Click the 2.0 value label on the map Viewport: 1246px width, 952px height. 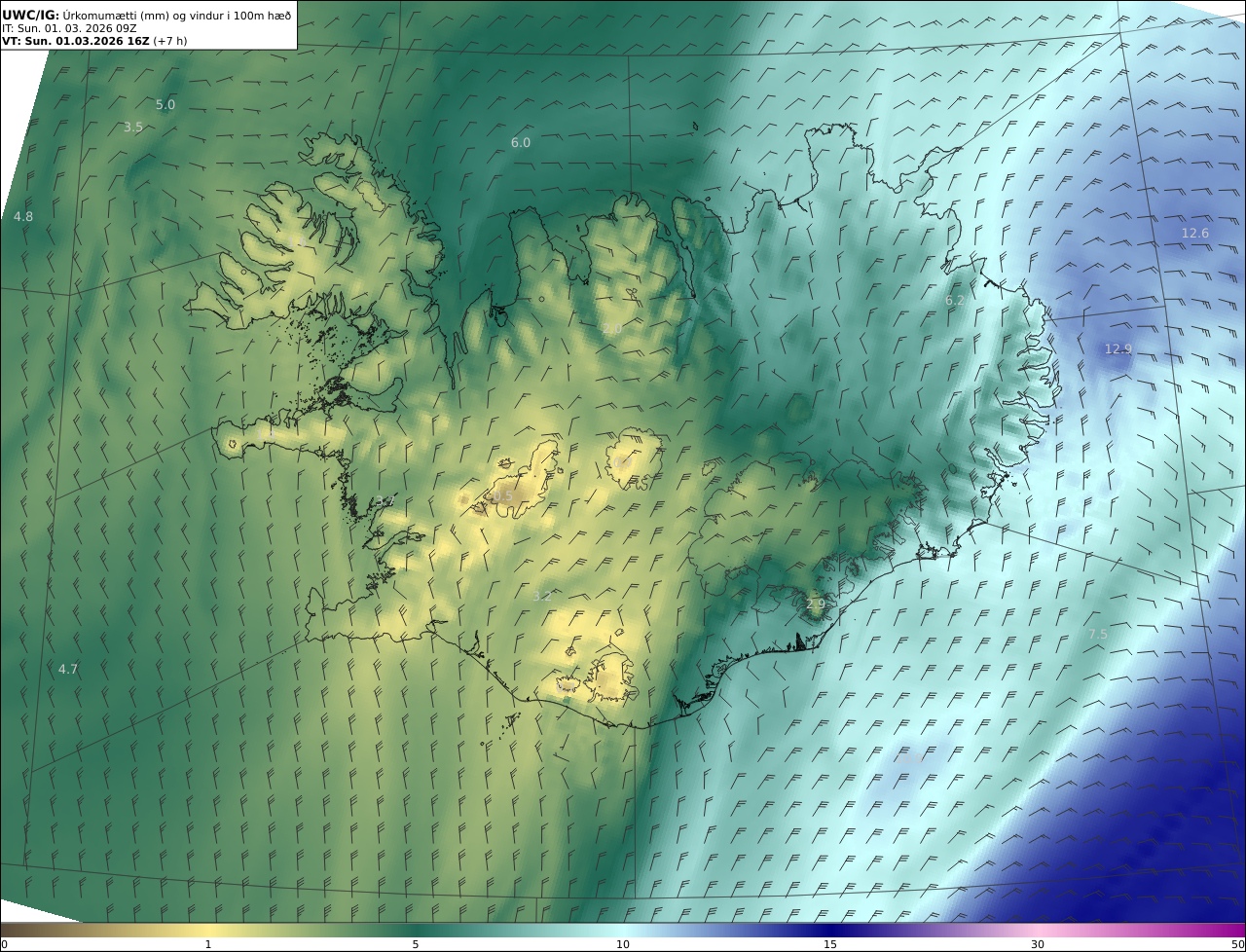[x=612, y=329]
